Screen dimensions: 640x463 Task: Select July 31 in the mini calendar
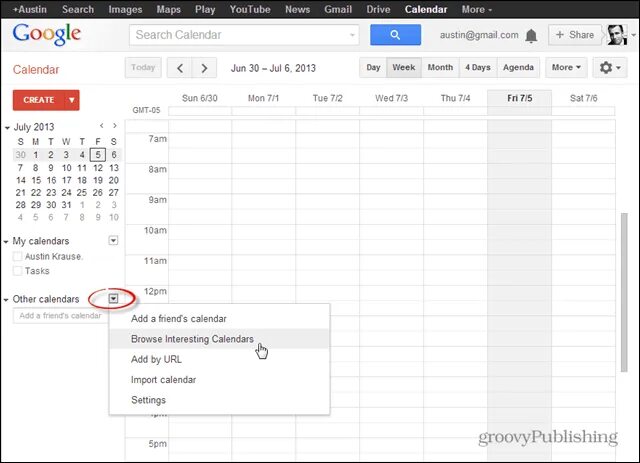67,205
